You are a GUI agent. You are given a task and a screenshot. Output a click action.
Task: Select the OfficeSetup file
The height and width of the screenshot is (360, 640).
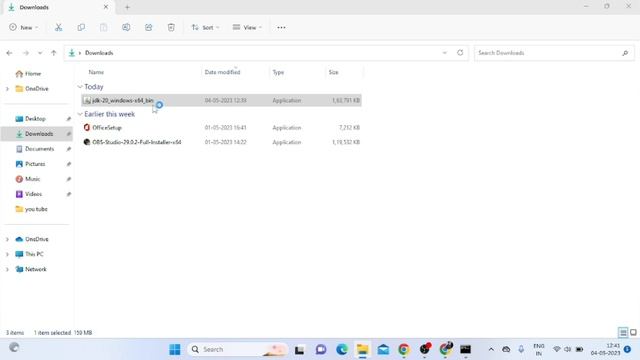pos(221,128)
